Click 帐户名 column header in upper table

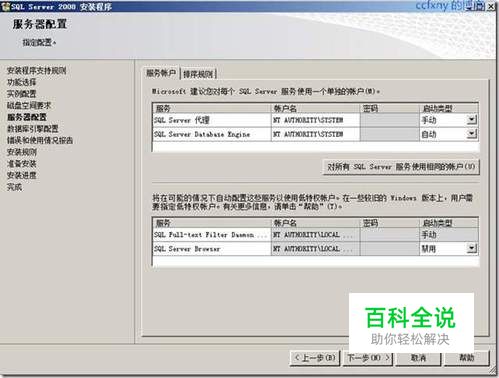[x=315, y=108]
